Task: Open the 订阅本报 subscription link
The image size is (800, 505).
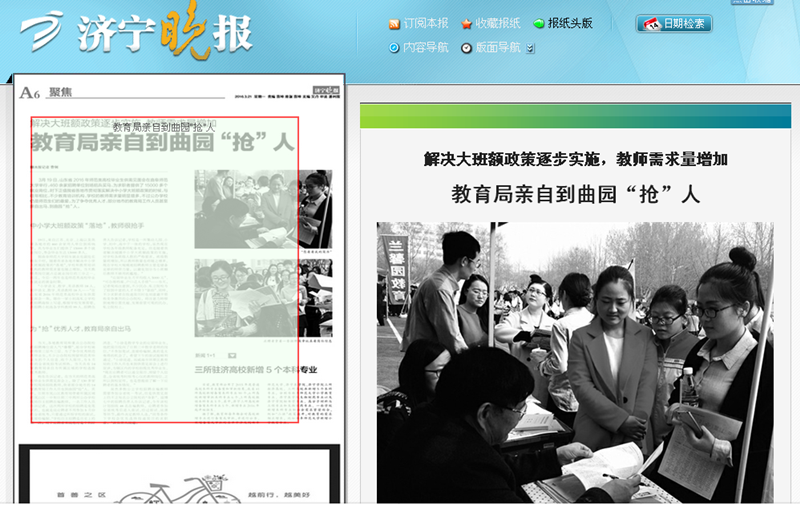Action: pos(426,24)
